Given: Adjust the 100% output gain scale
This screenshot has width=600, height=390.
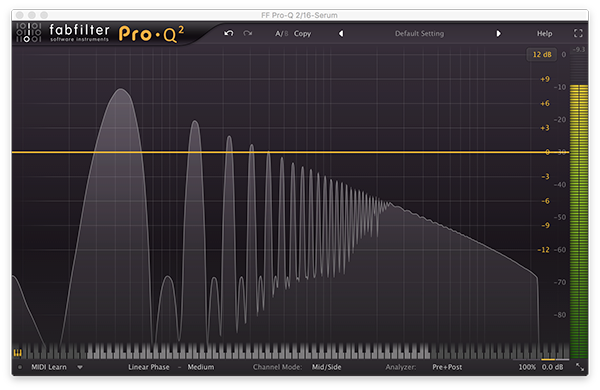Looking at the screenshot, I should 527,367.
